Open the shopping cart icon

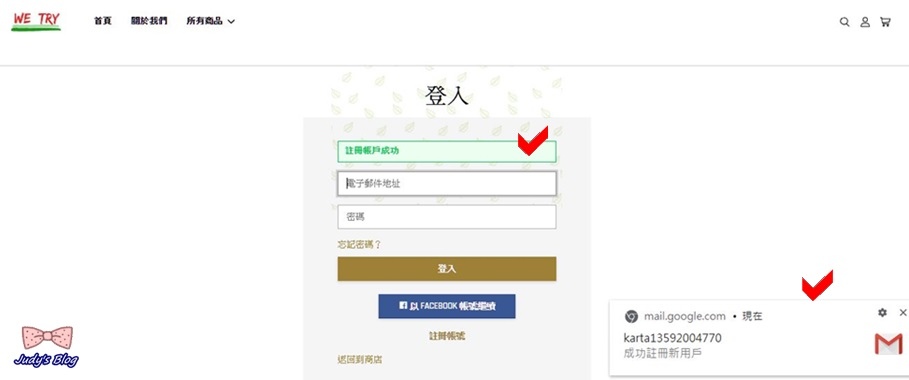(885, 22)
